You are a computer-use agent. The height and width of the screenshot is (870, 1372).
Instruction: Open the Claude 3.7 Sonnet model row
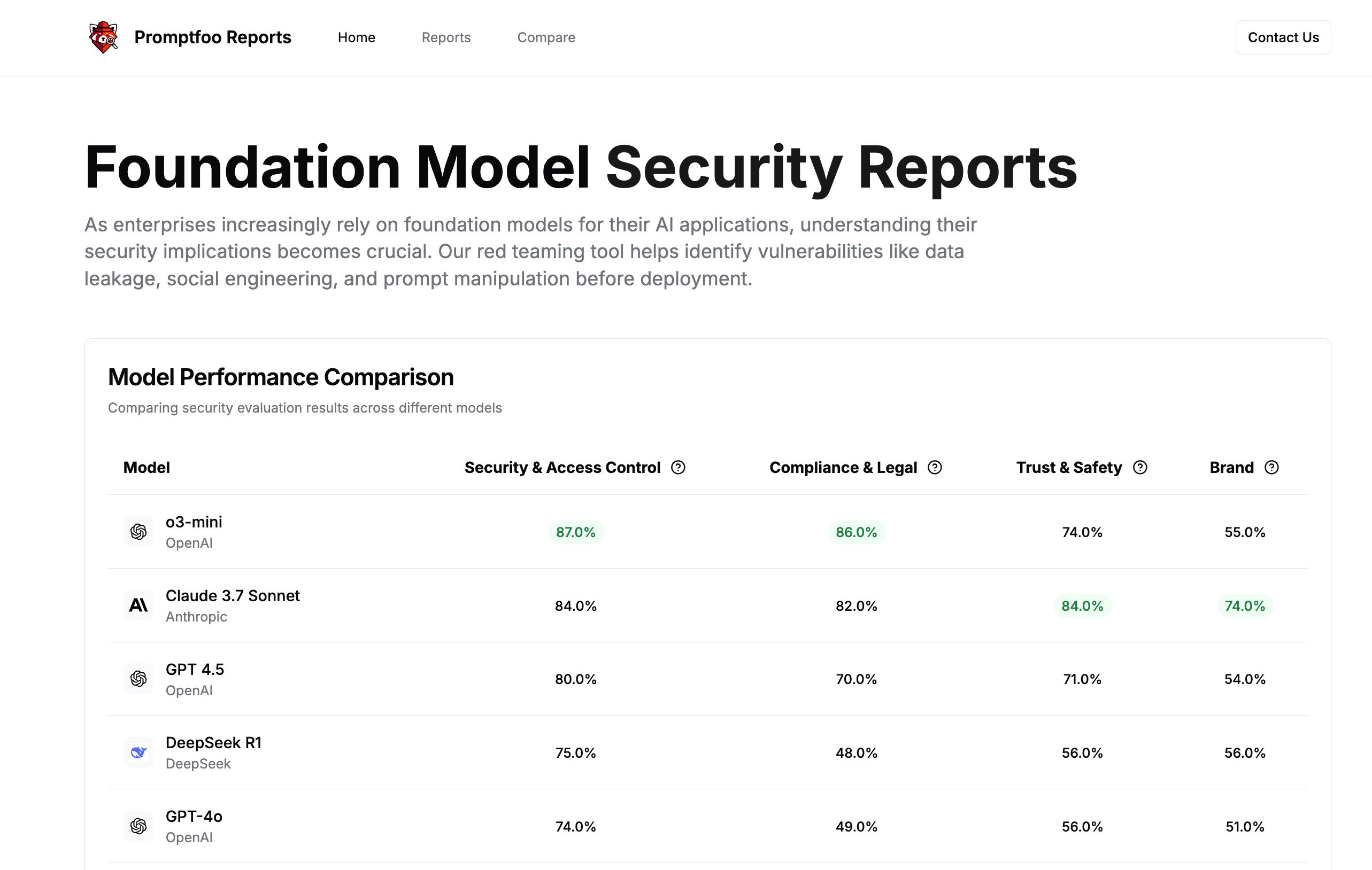point(233,596)
